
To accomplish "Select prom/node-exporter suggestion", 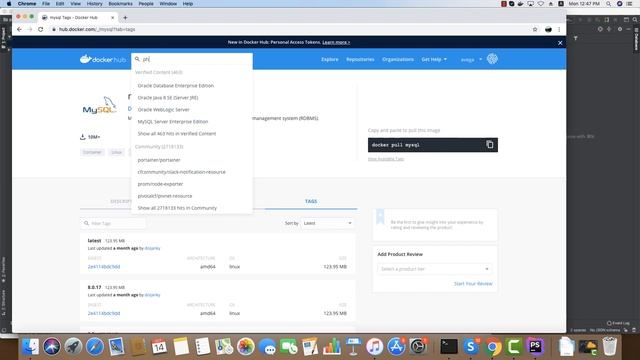I will click(x=160, y=184).
